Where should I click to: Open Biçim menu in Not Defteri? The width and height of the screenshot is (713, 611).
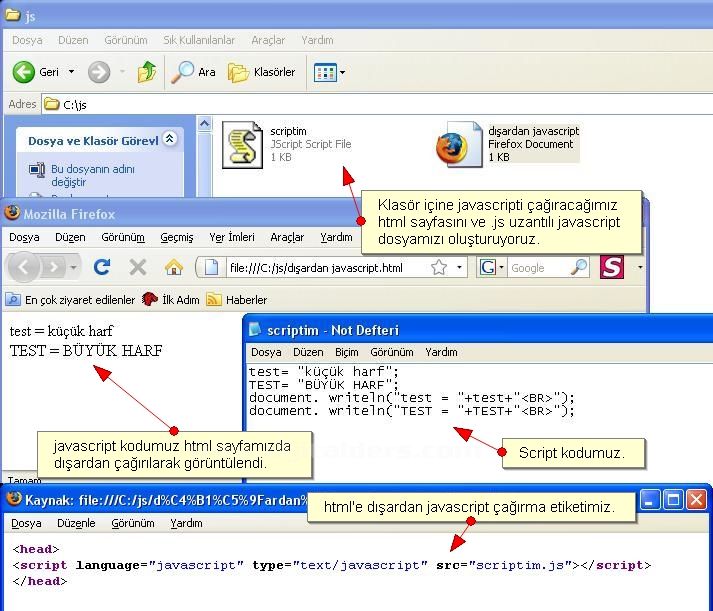(346, 352)
